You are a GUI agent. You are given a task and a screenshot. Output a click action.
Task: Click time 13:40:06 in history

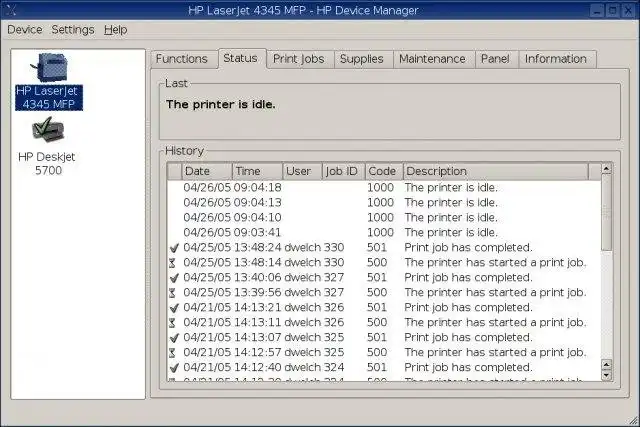pyautogui.click(x=258, y=278)
